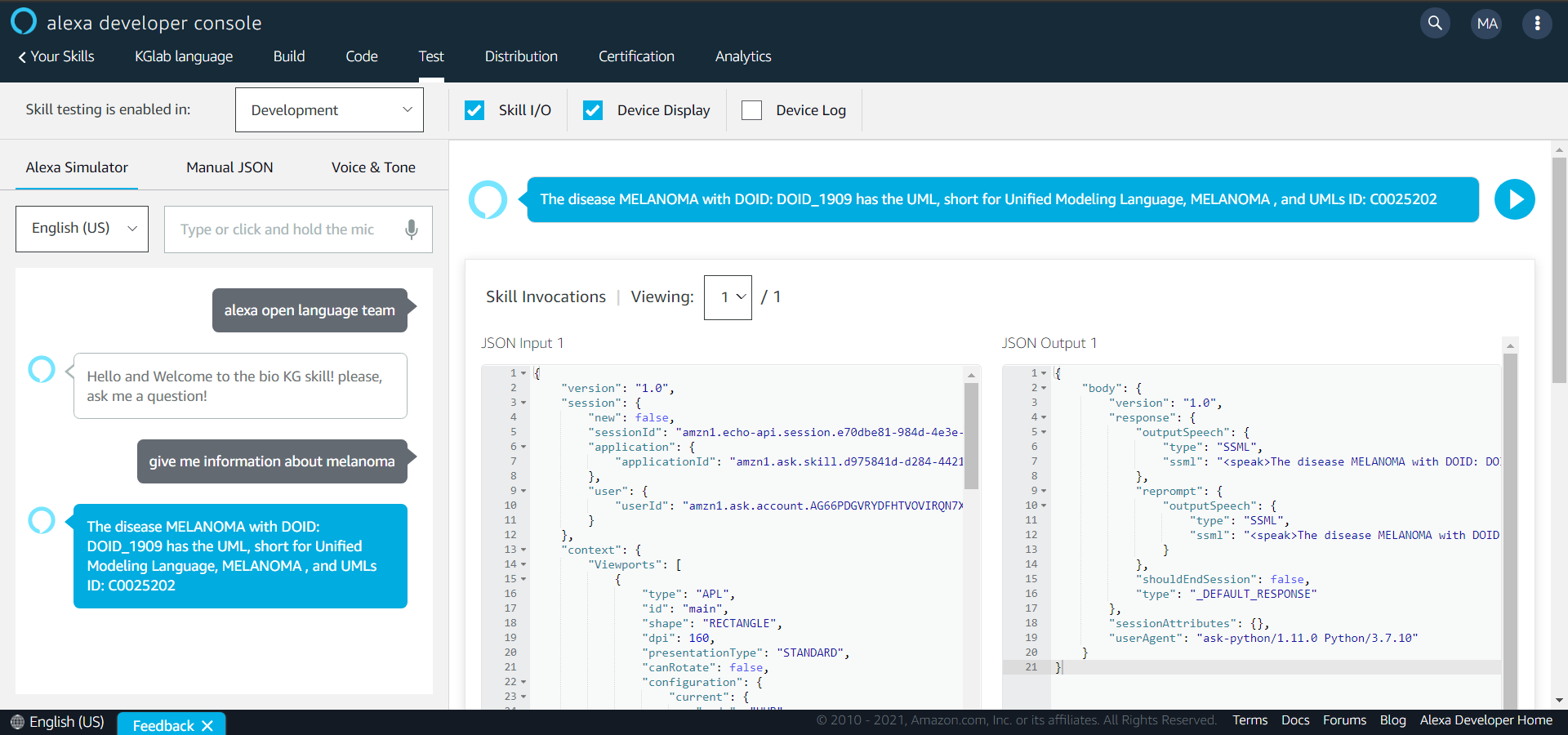Screen dimensions: 1568x735
Task: Click the Alexa ring logo in header
Action: pyautogui.click(x=24, y=21)
